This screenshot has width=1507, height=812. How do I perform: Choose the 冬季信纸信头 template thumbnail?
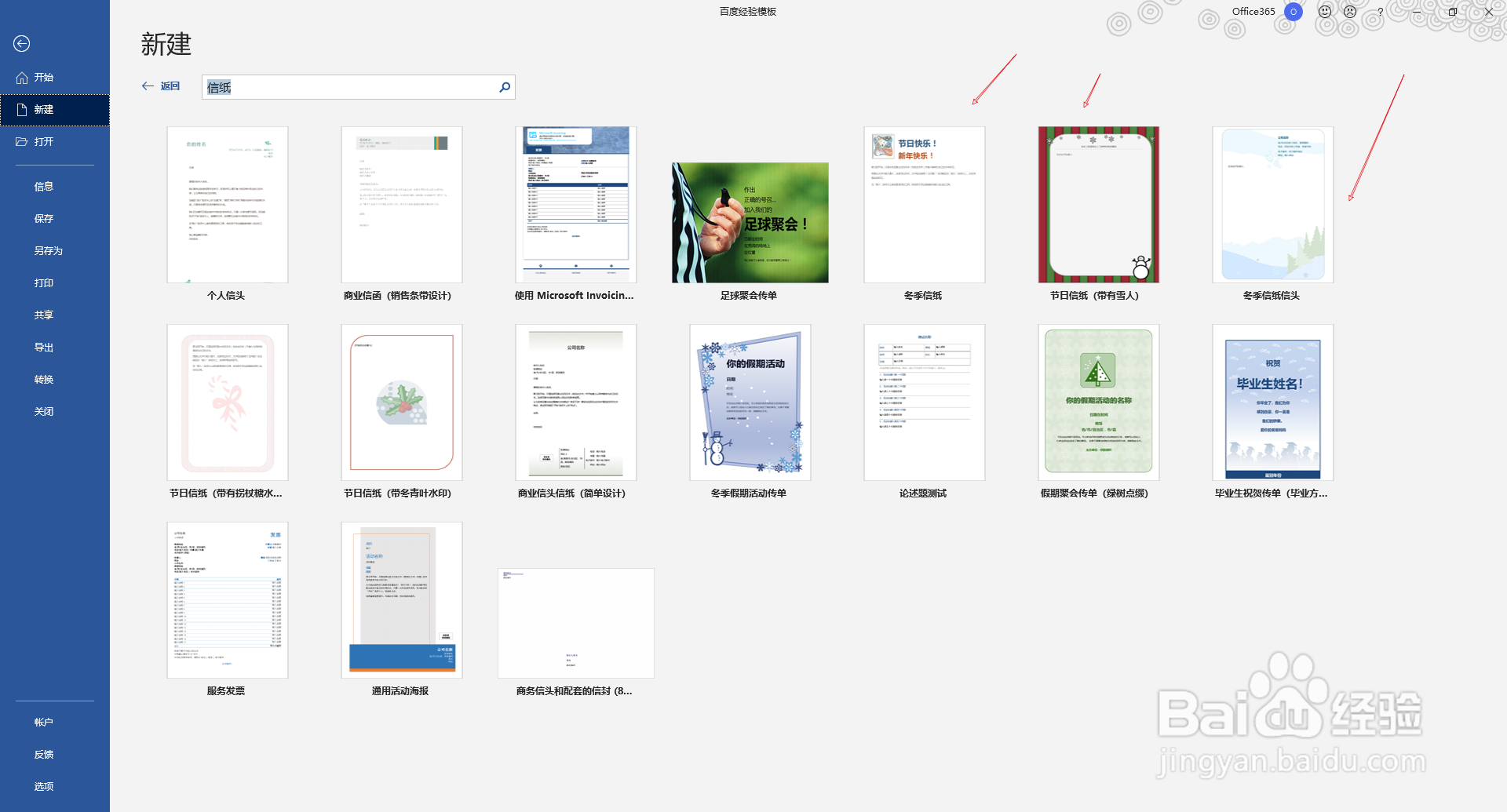click(x=1273, y=205)
